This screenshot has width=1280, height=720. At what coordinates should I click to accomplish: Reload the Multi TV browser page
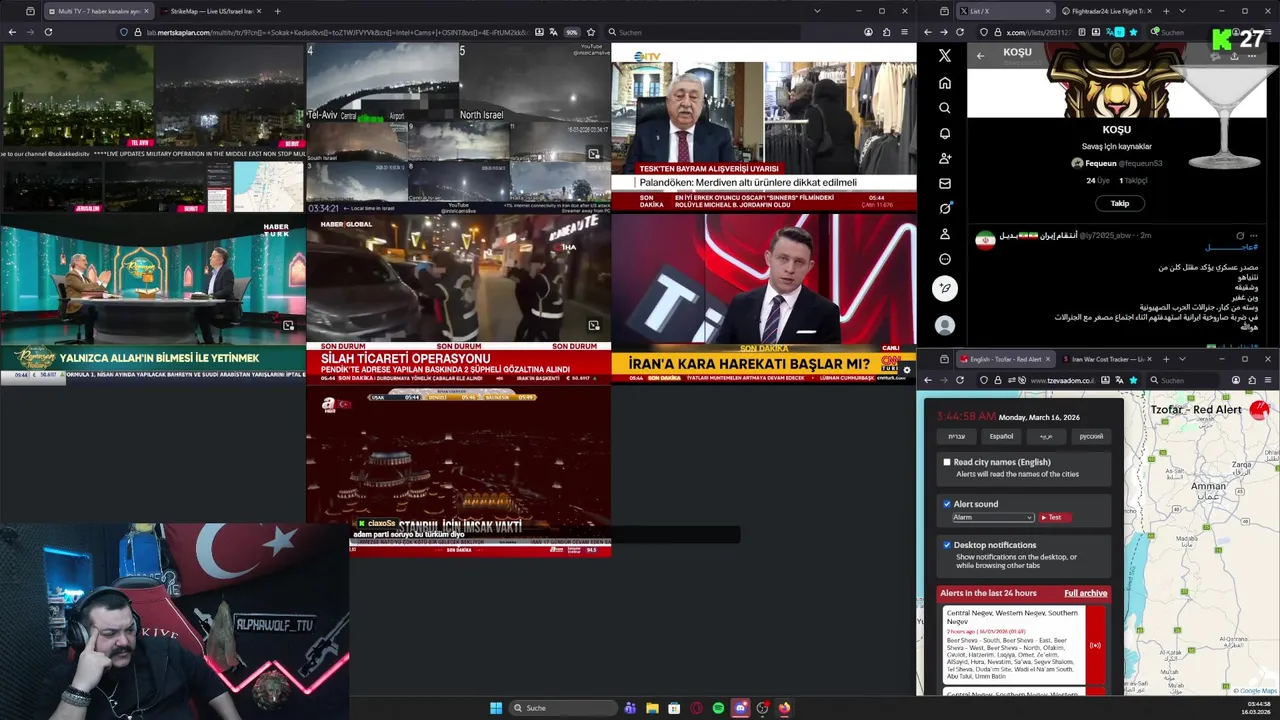[48, 32]
